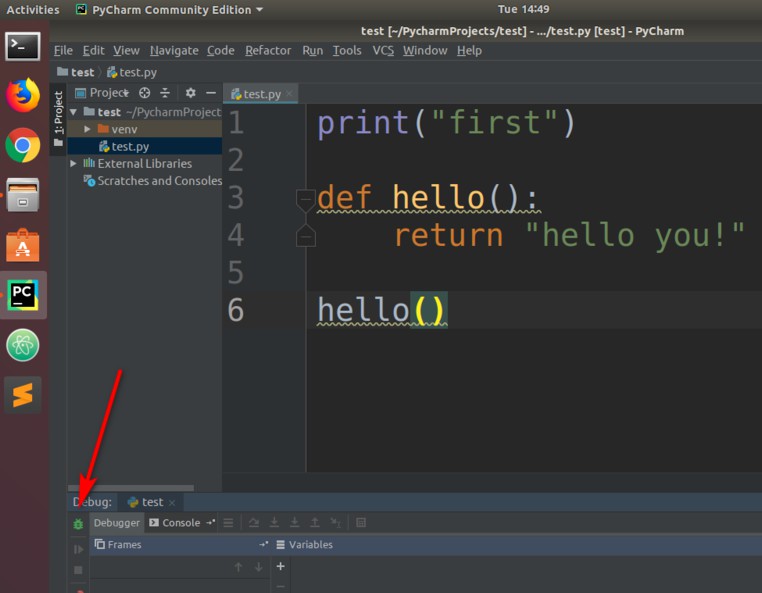Click the Frames panel header
The height and width of the screenshot is (593, 762).
118,544
